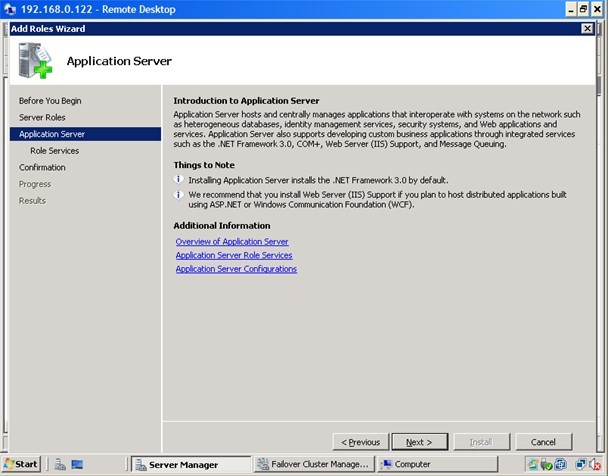Viewport: 608px width, 476px height.
Task: Select Results step
Action: point(32,201)
